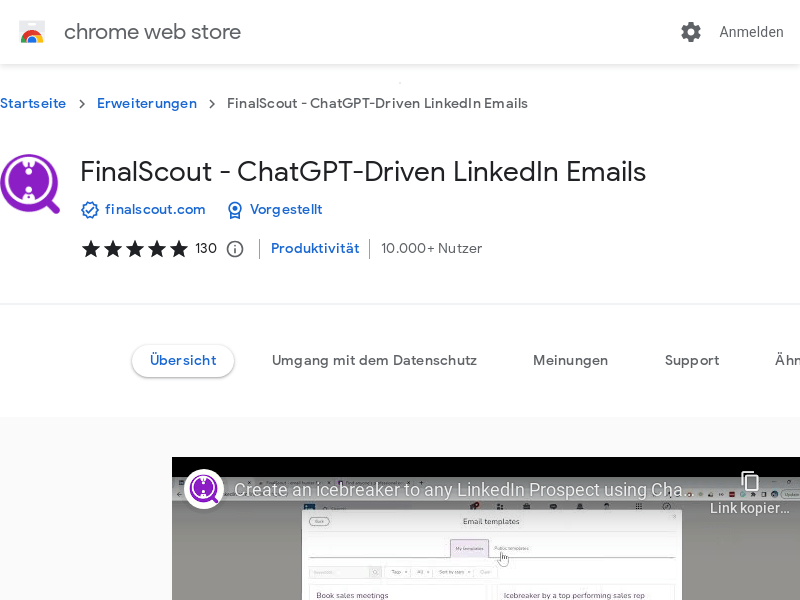Switch to Umgang mit dem Datenschutz tab

point(374,361)
